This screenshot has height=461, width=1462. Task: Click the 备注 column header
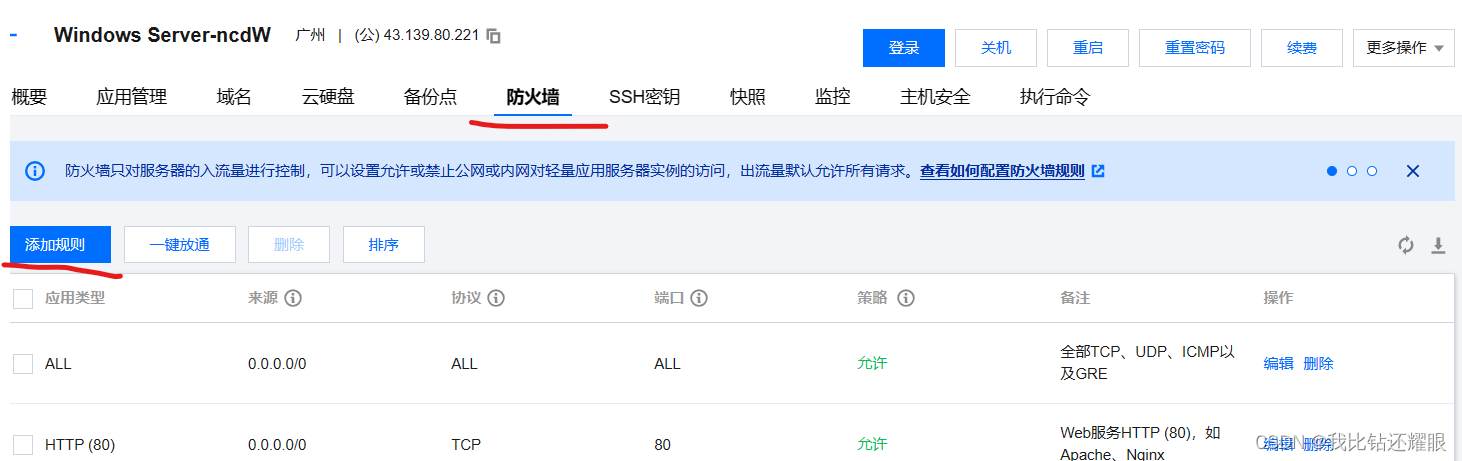coord(1075,298)
